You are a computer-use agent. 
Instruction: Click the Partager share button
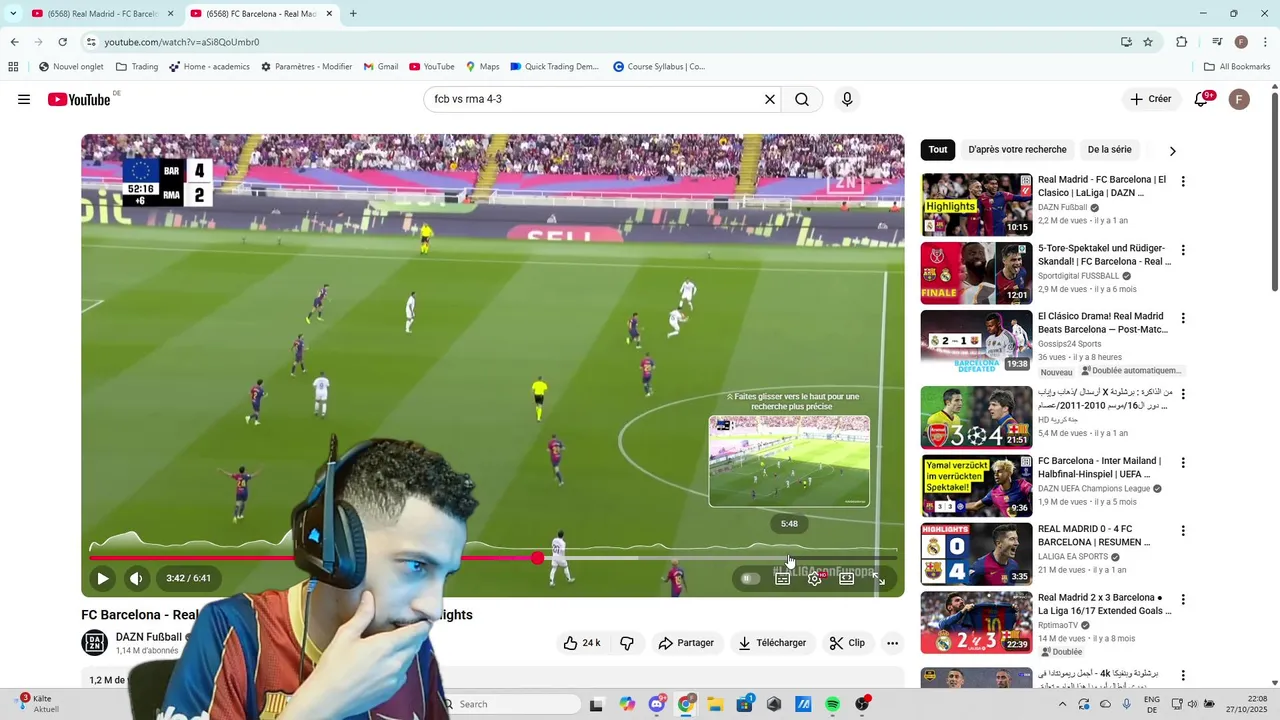[686, 643]
